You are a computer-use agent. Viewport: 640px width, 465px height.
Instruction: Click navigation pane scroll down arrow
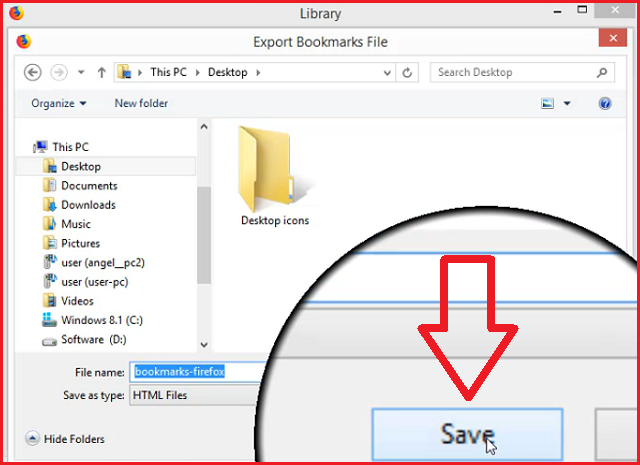click(x=204, y=345)
